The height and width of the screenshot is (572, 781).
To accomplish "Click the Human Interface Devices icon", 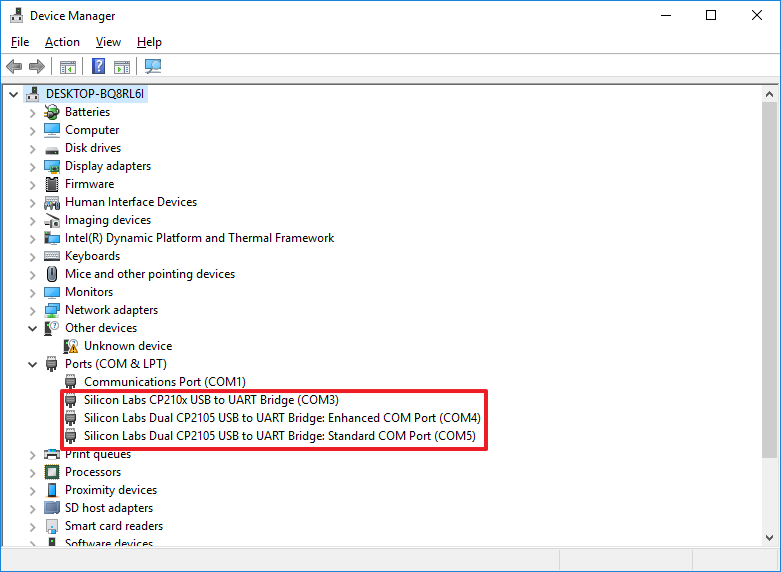I will point(52,202).
